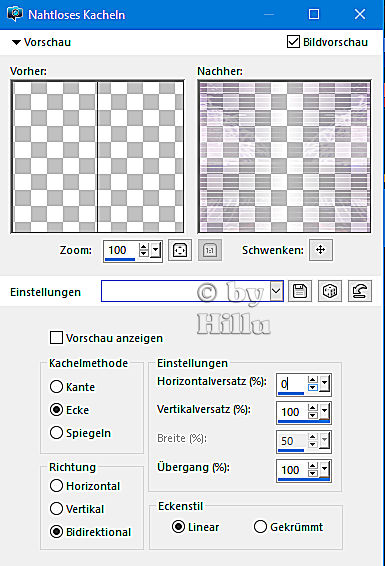Viewport: 385px width, 566px height.
Task: Click the Nachher preview image
Action: click(284, 156)
